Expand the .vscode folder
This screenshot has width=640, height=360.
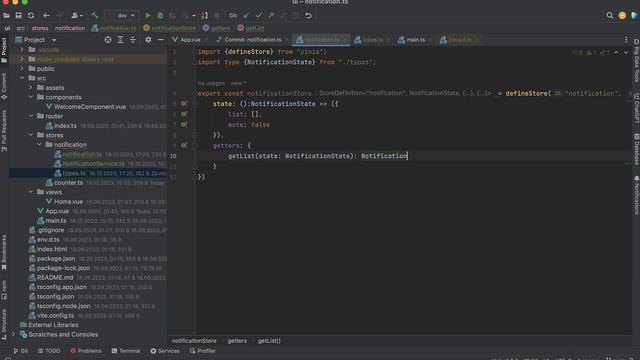point(22,50)
